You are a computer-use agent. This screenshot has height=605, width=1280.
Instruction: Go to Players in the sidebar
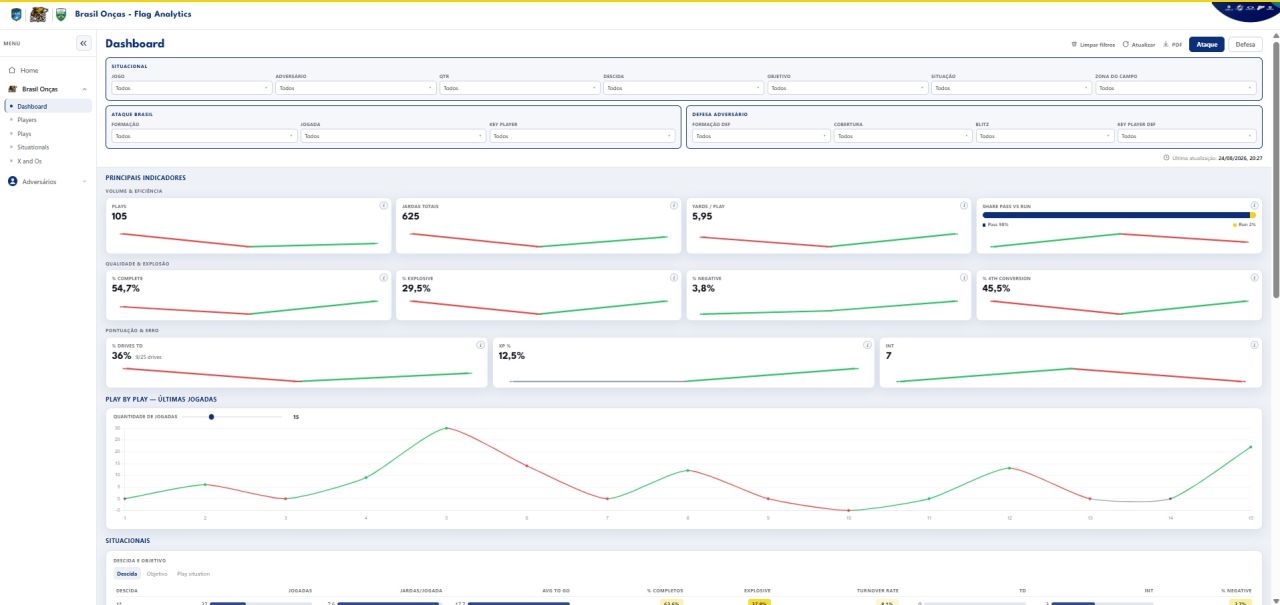click(27, 119)
